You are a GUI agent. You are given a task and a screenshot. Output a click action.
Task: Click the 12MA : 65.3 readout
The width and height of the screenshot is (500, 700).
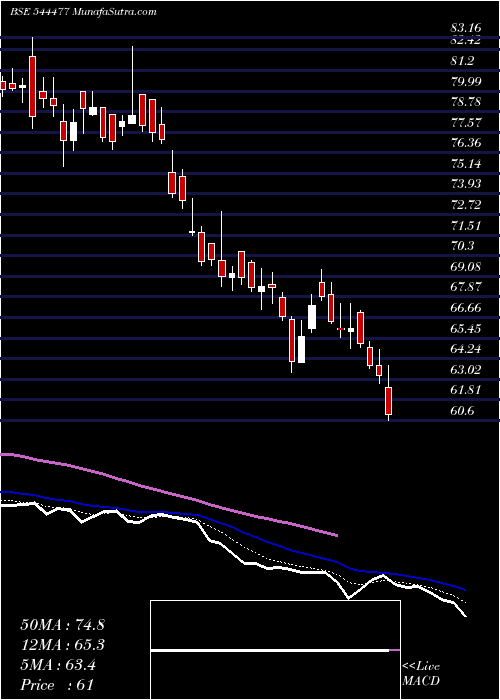pyautogui.click(x=62, y=645)
